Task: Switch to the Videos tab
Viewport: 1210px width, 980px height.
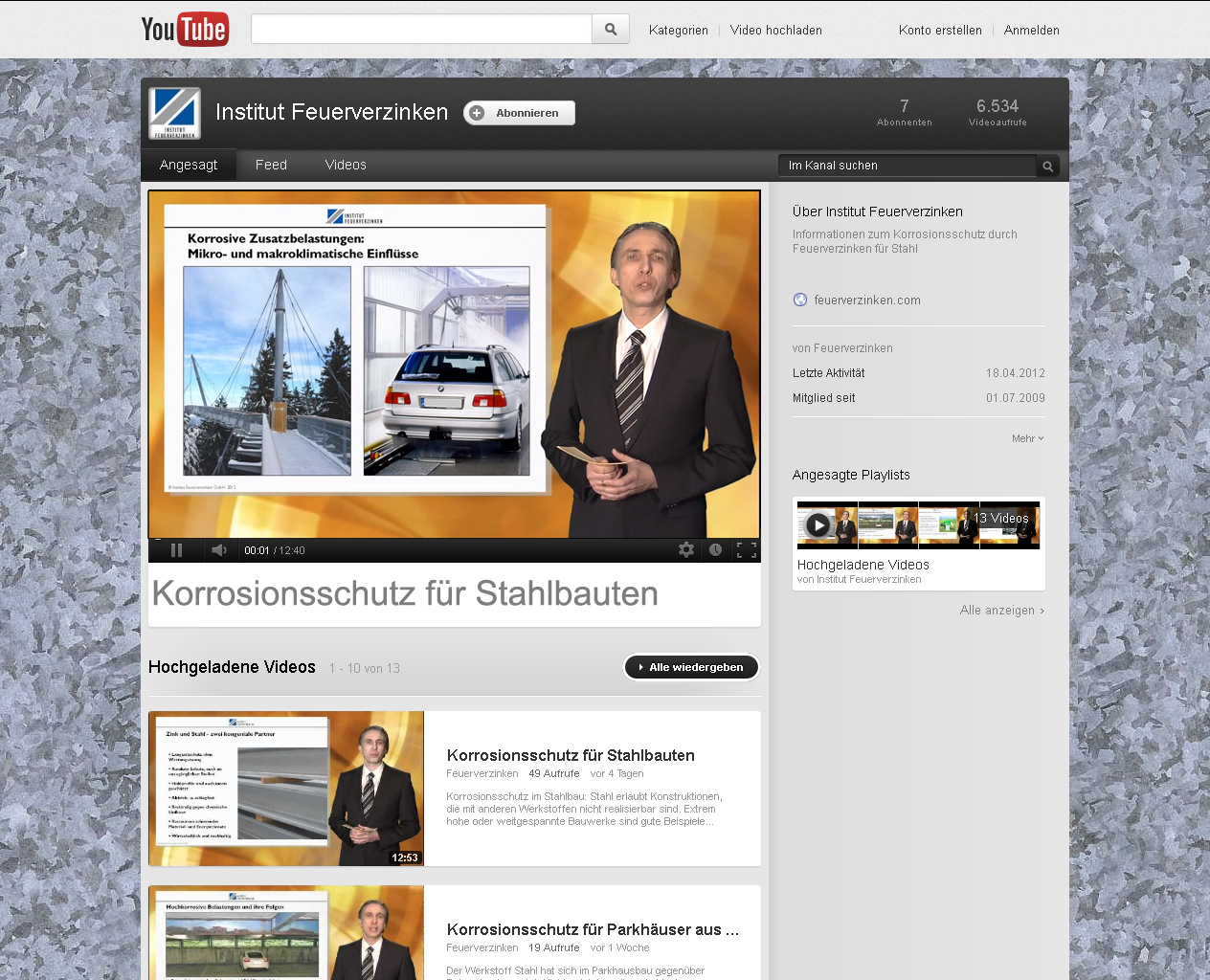Action: click(346, 165)
